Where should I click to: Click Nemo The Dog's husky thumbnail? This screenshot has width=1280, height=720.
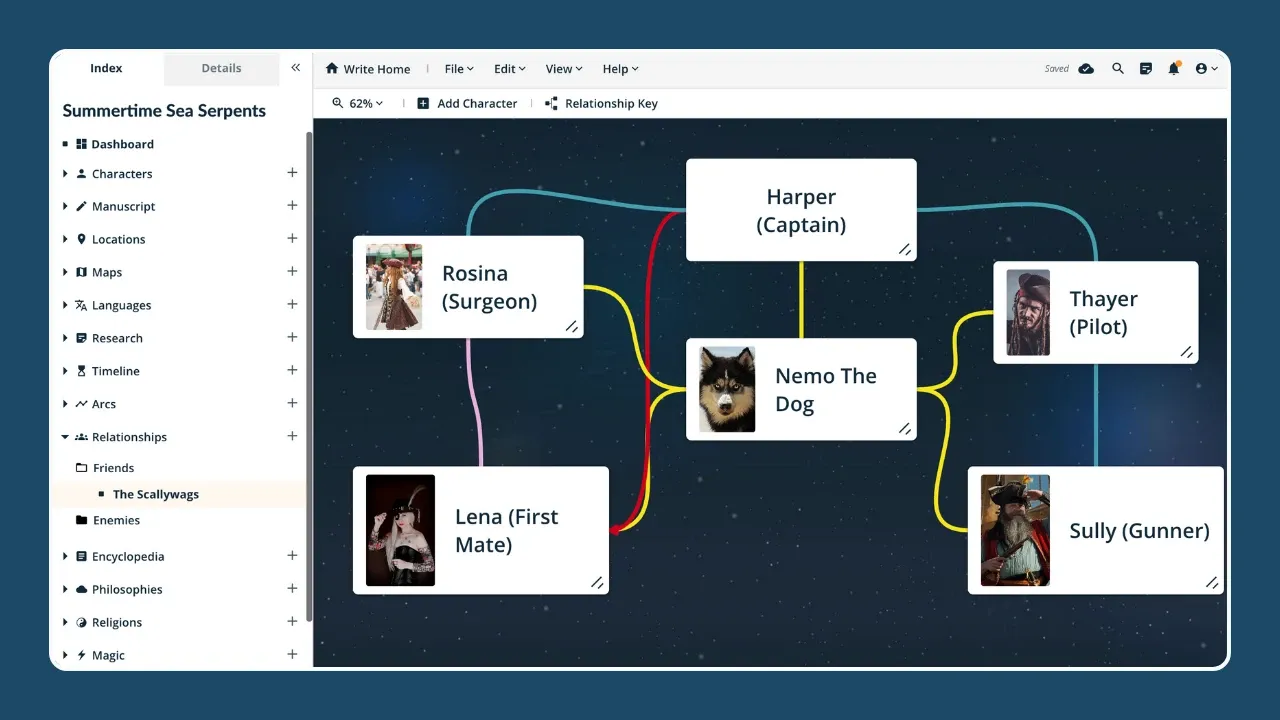[727, 390]
